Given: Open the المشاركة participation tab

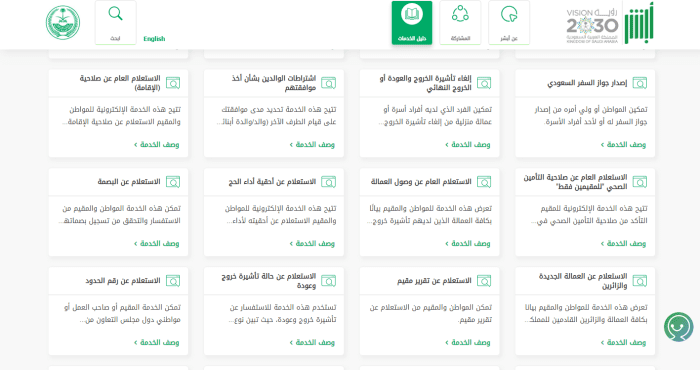Looking at the screenshot, I should [460, 22].
